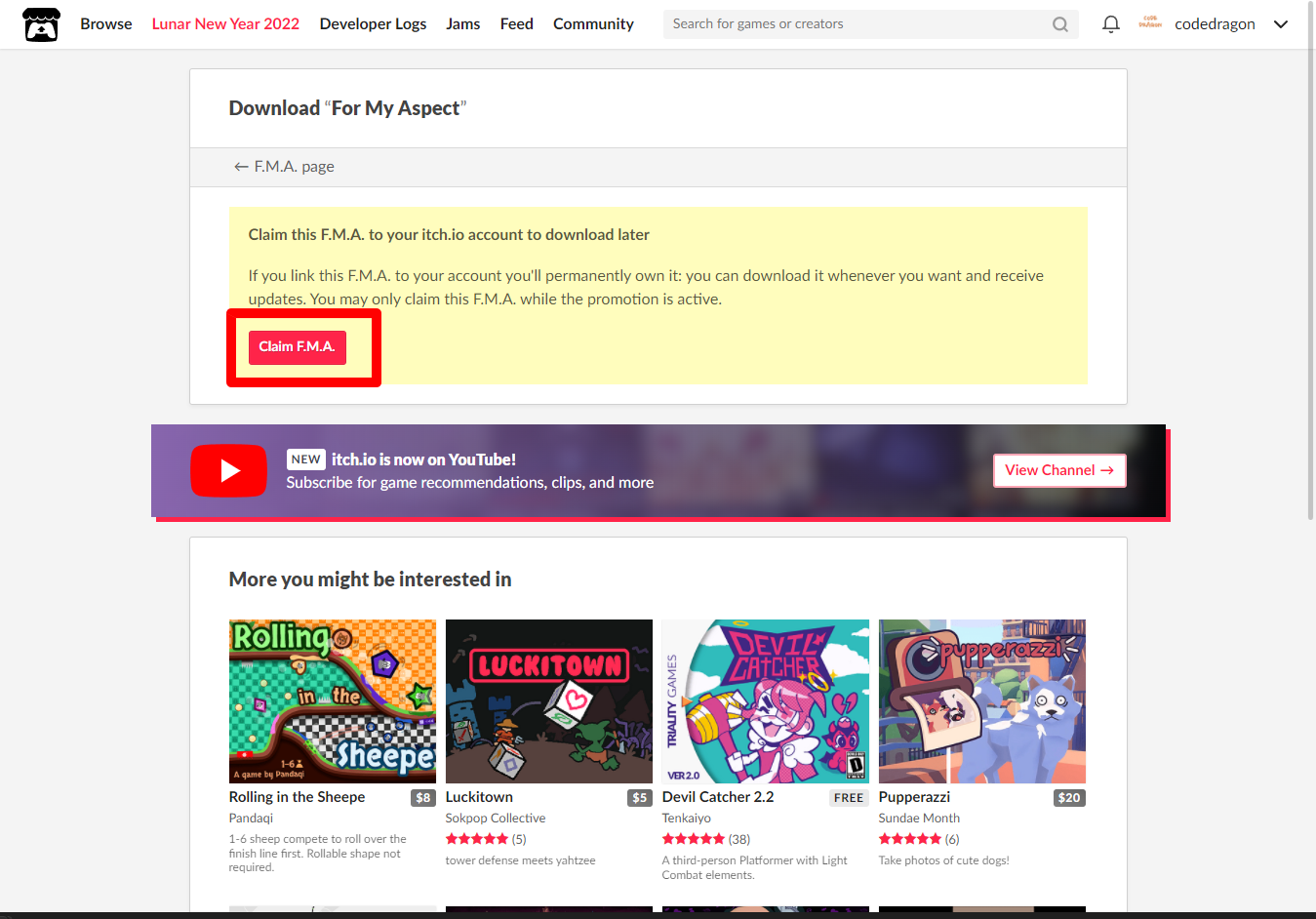Click the search magnifier icon
The width and height of the screenshot is (1316, 919).
click(x=1060, y=24)
